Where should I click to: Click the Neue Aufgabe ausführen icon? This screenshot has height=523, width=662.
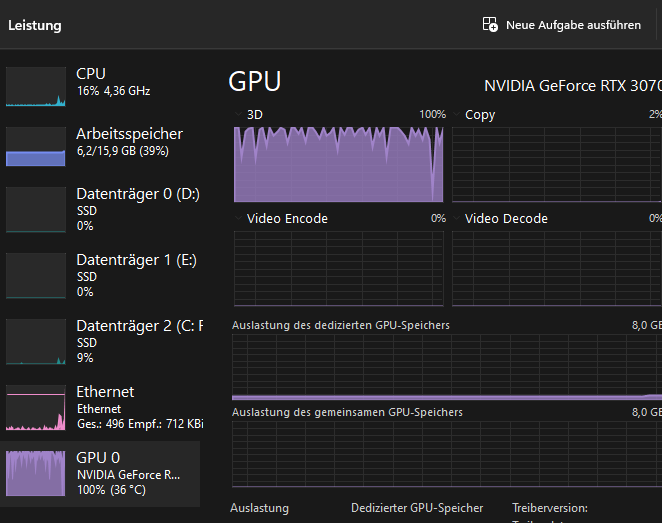click(490, 25)
